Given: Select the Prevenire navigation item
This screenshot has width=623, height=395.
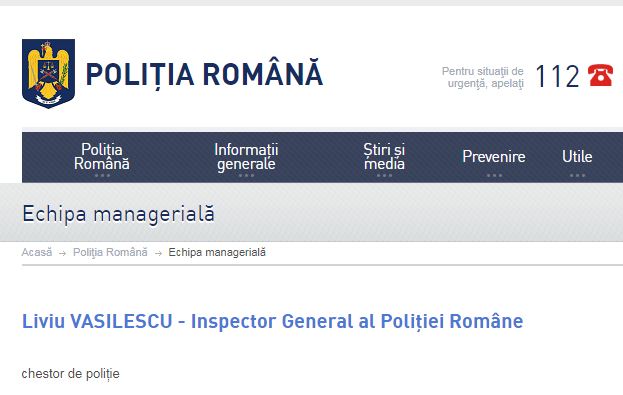Looking at the screenshot, I should tap(494, 157).
